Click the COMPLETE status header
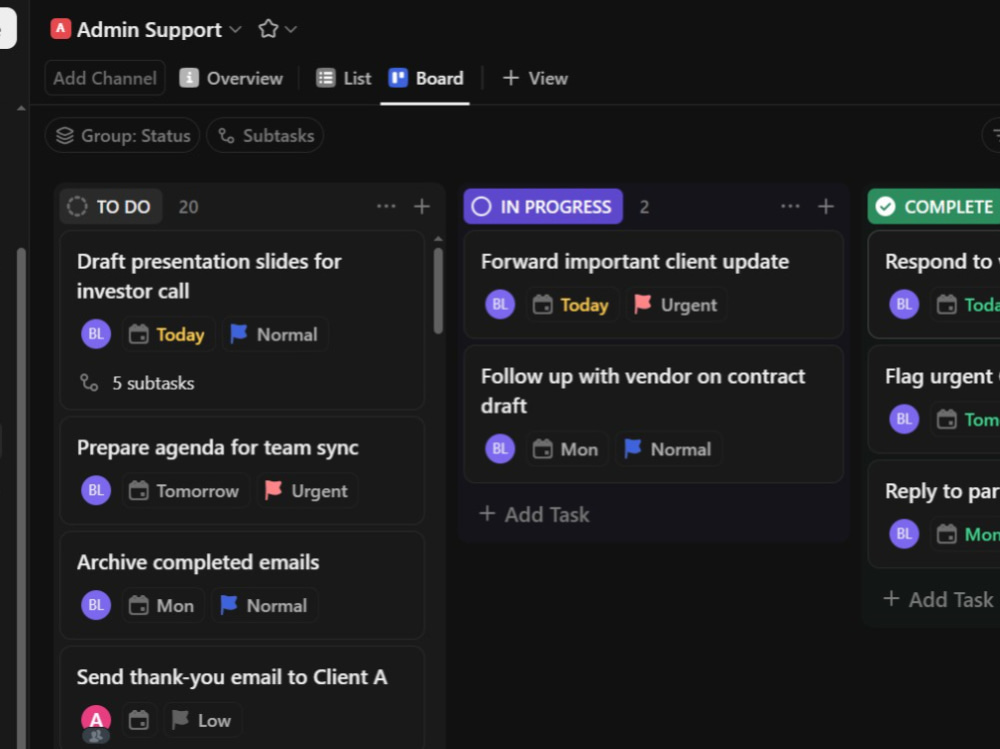Screen dimensions: 1000x749 [x=934, y=206]
